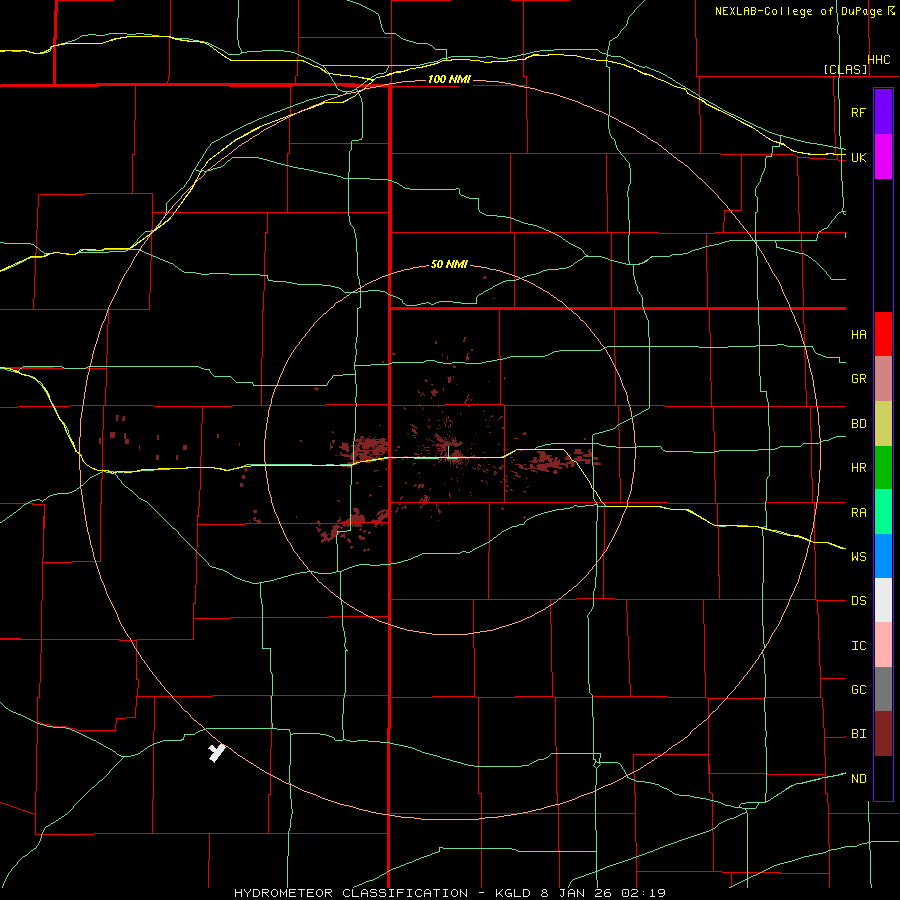Click the NEXLAB-College of DuPage credit text
This screenshot has width=900, height=900.
coord(798,11)
